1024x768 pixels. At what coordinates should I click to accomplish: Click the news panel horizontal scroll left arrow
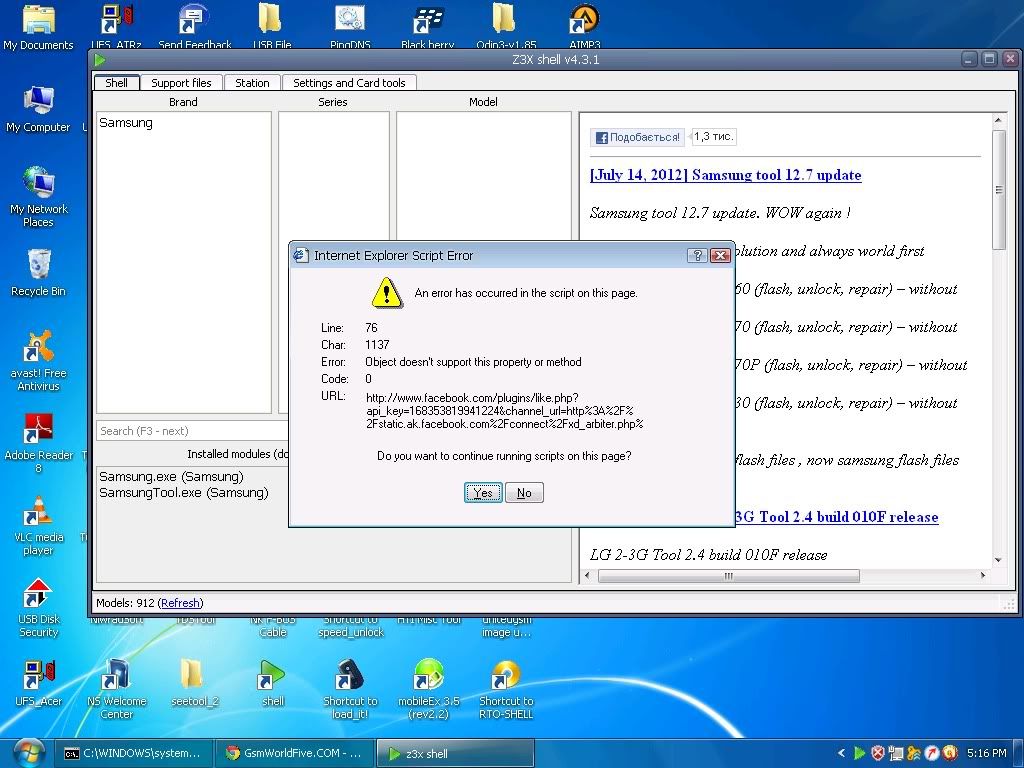pyautogui.click(x=586, y=575)
